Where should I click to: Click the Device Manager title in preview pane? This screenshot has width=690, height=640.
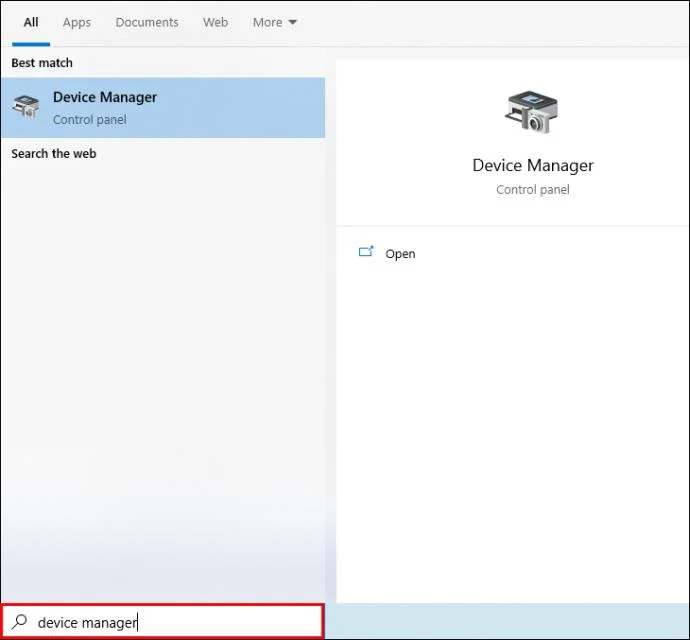pos(533,166)
